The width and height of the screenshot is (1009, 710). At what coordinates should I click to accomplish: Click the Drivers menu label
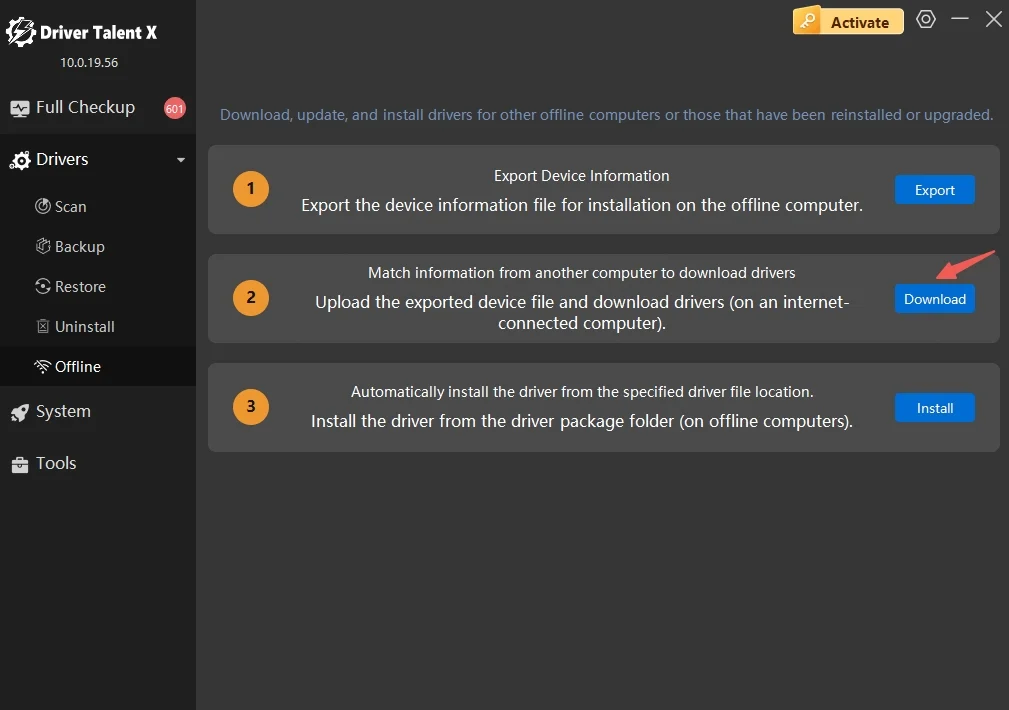point(62,159)
